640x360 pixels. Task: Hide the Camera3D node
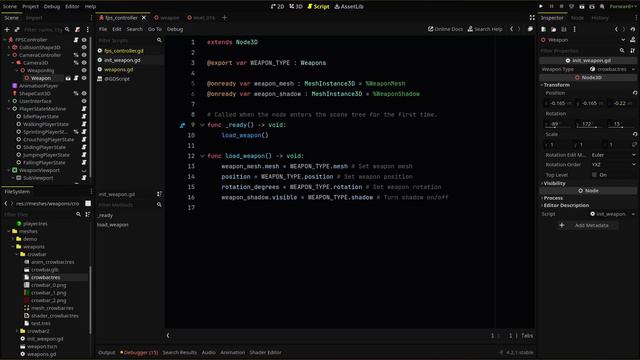84,63
